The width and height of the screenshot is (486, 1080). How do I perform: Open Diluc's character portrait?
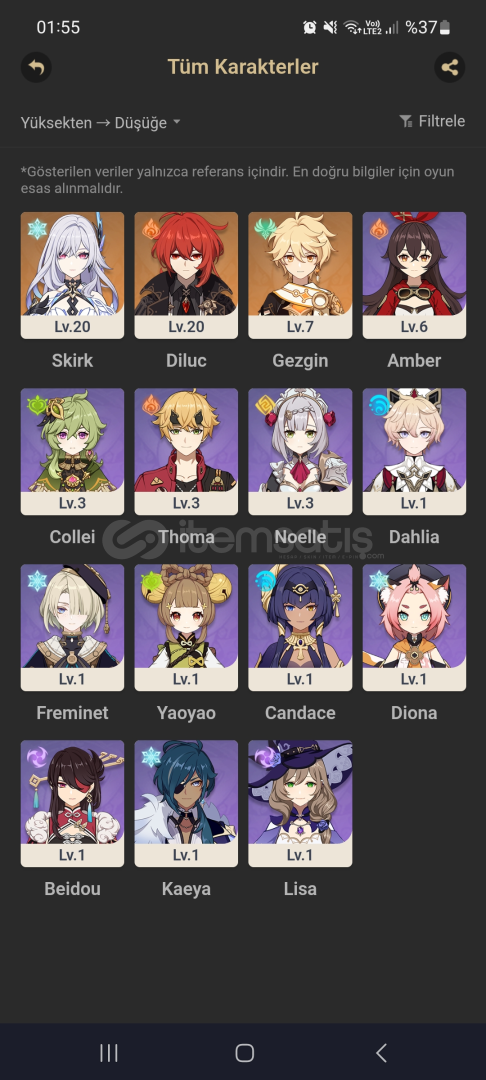point(186,275)
